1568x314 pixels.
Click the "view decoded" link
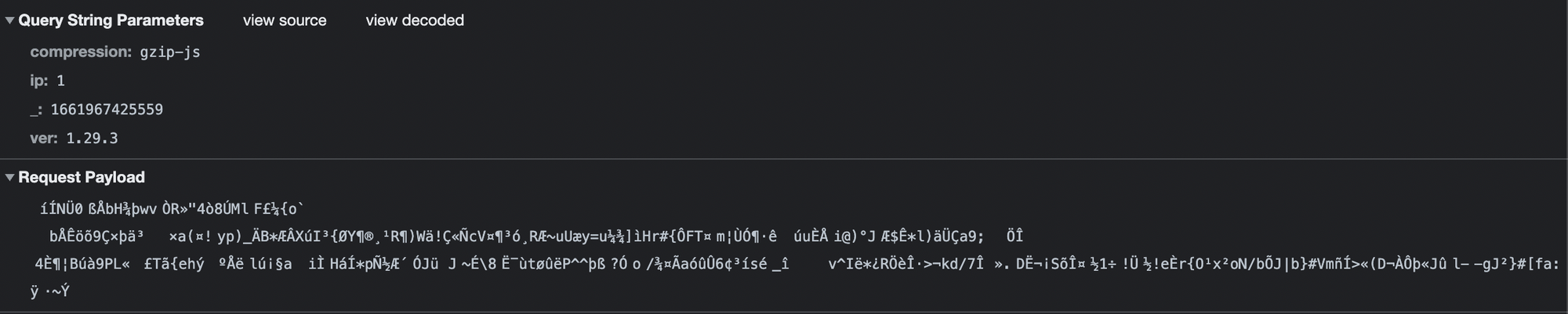[x=415, y=20]
